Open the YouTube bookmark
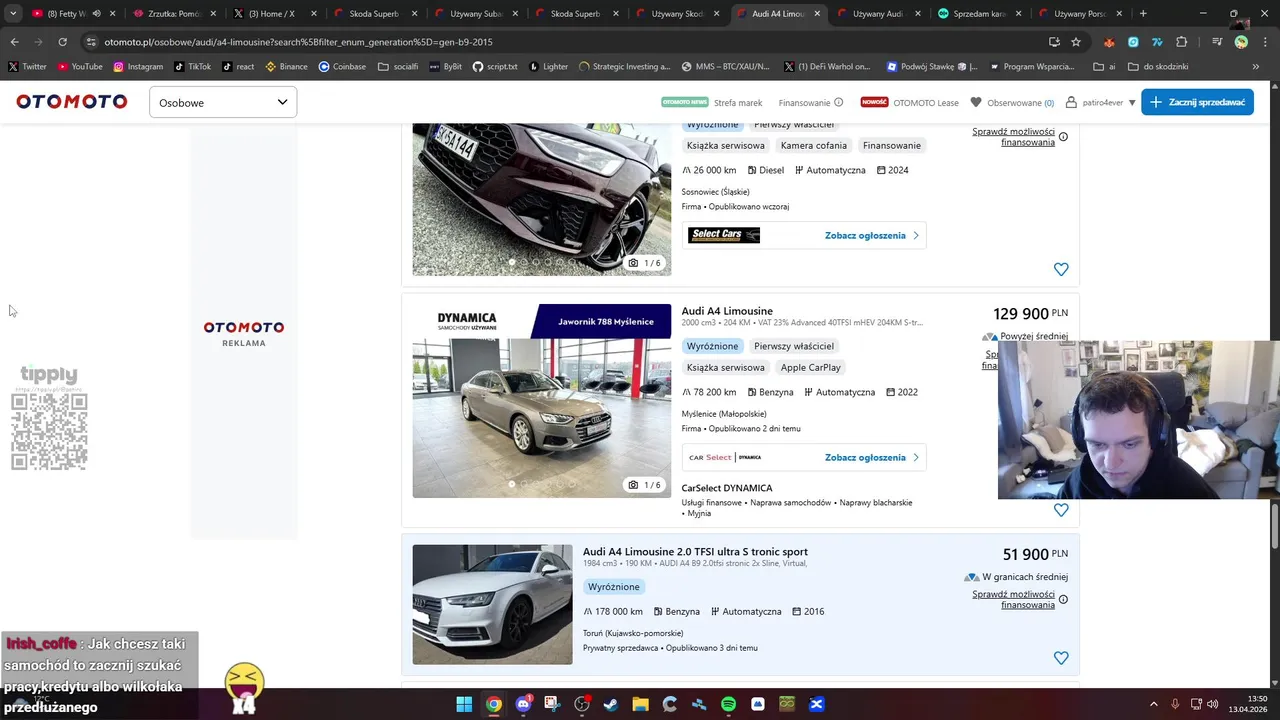 [80, 66]
